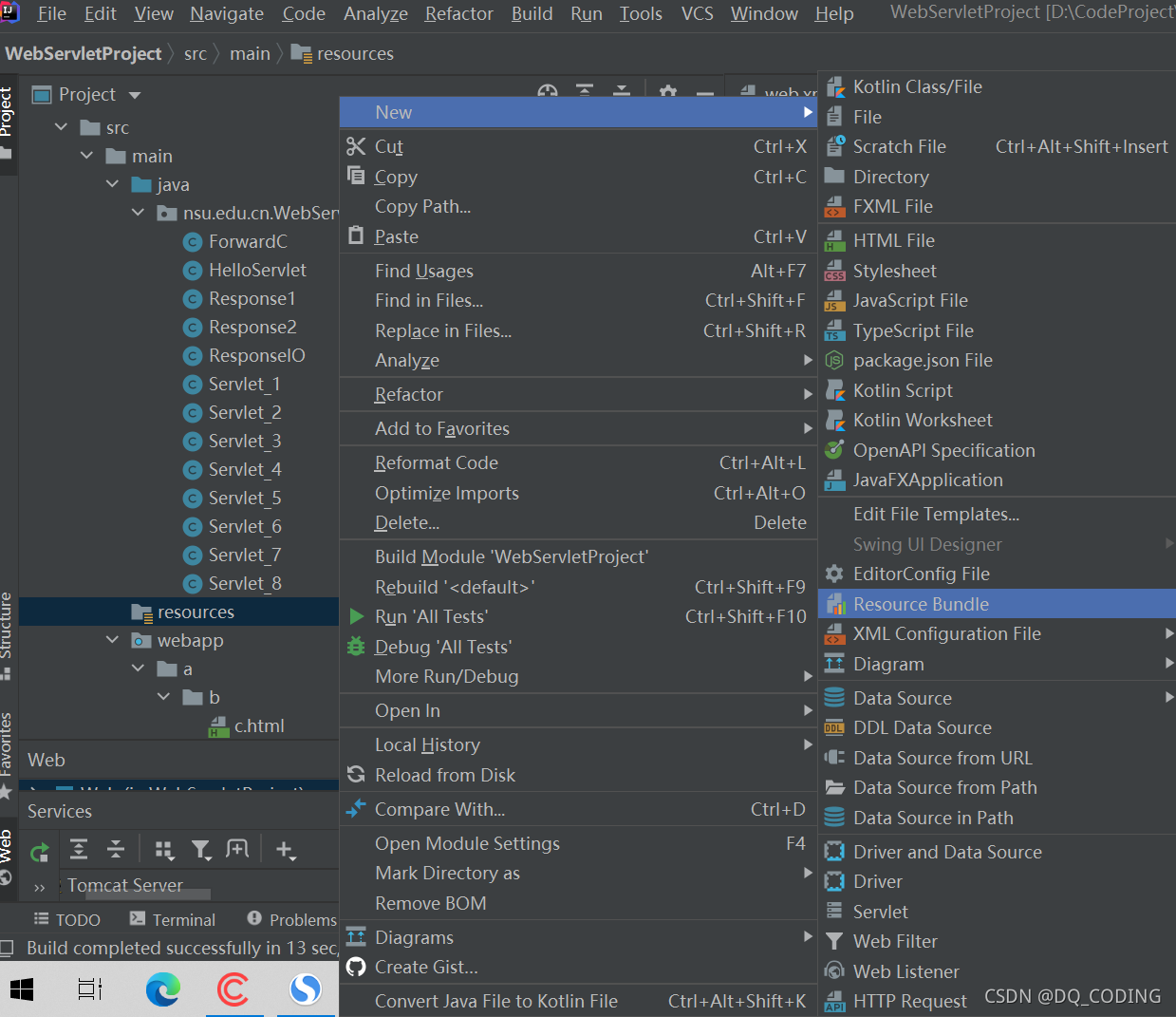The height and width of the screenshot is (1017, 1176).
Task: Open the Problems tool window tab
Action: coord(291,920)
